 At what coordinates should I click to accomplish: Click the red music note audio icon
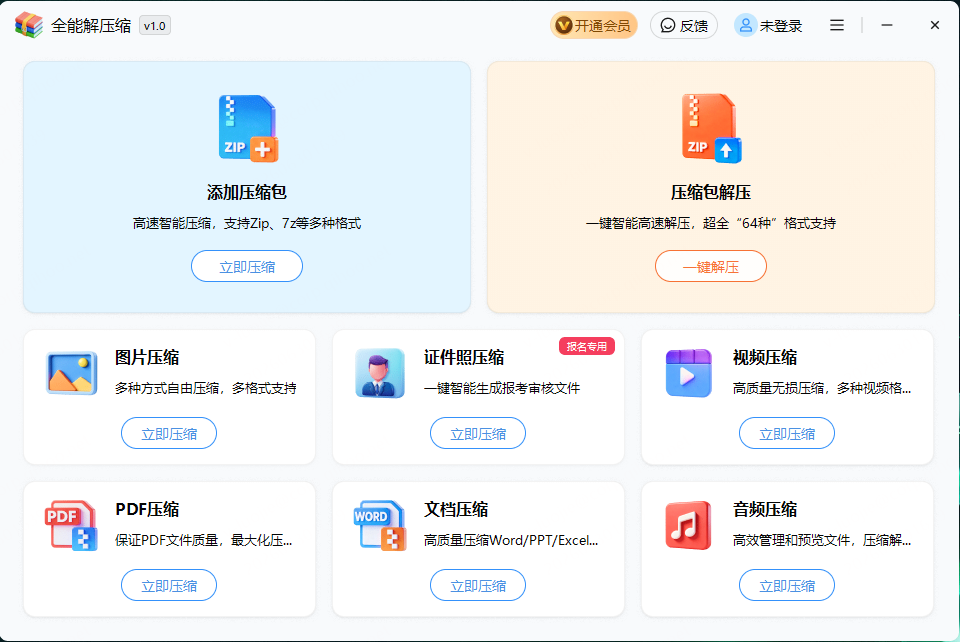tap(688, 525)
